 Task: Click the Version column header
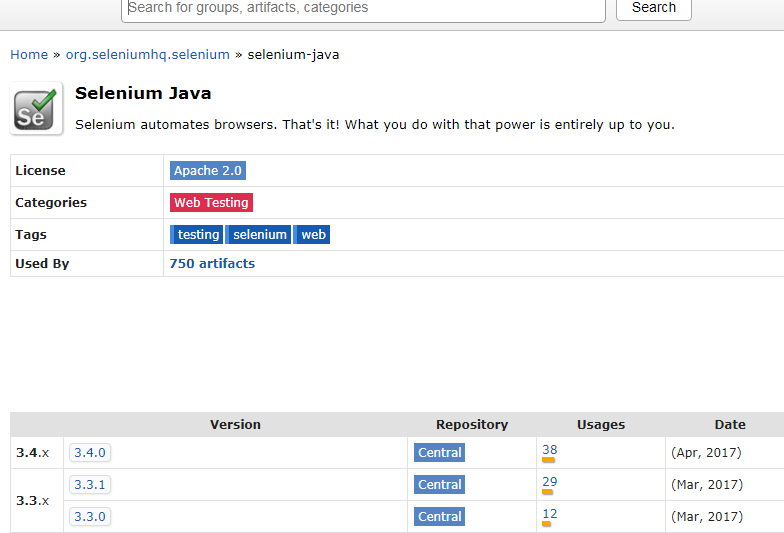click(235, 424)
